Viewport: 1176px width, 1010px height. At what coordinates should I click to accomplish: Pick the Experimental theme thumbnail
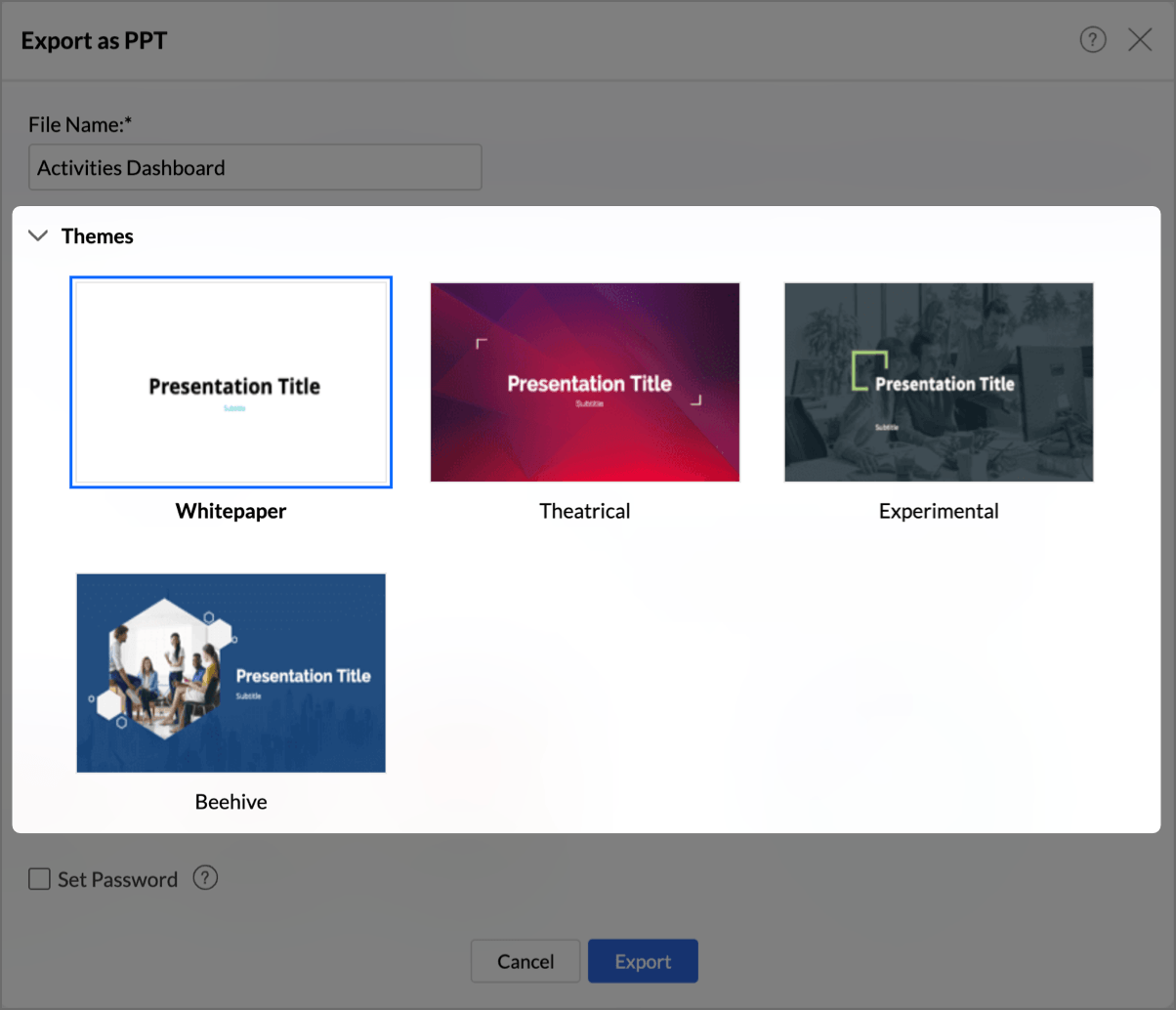(x=939, y=382)
